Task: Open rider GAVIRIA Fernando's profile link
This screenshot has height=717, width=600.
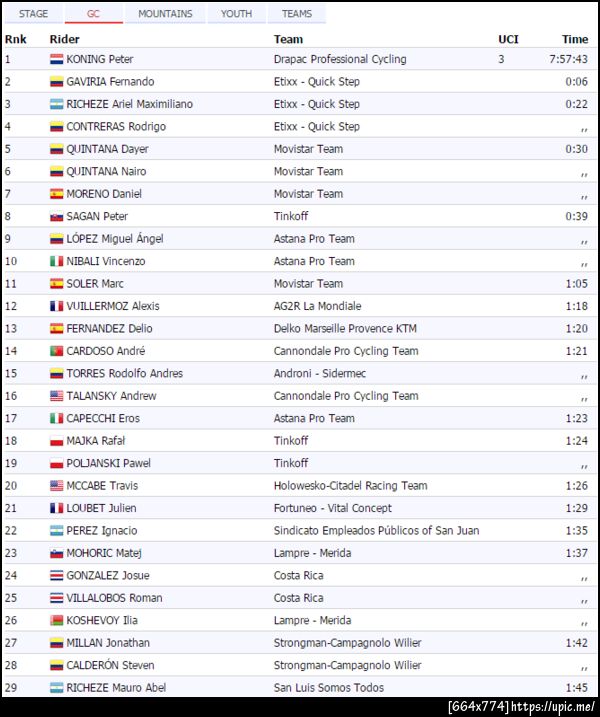Action: tap(110, 82)
